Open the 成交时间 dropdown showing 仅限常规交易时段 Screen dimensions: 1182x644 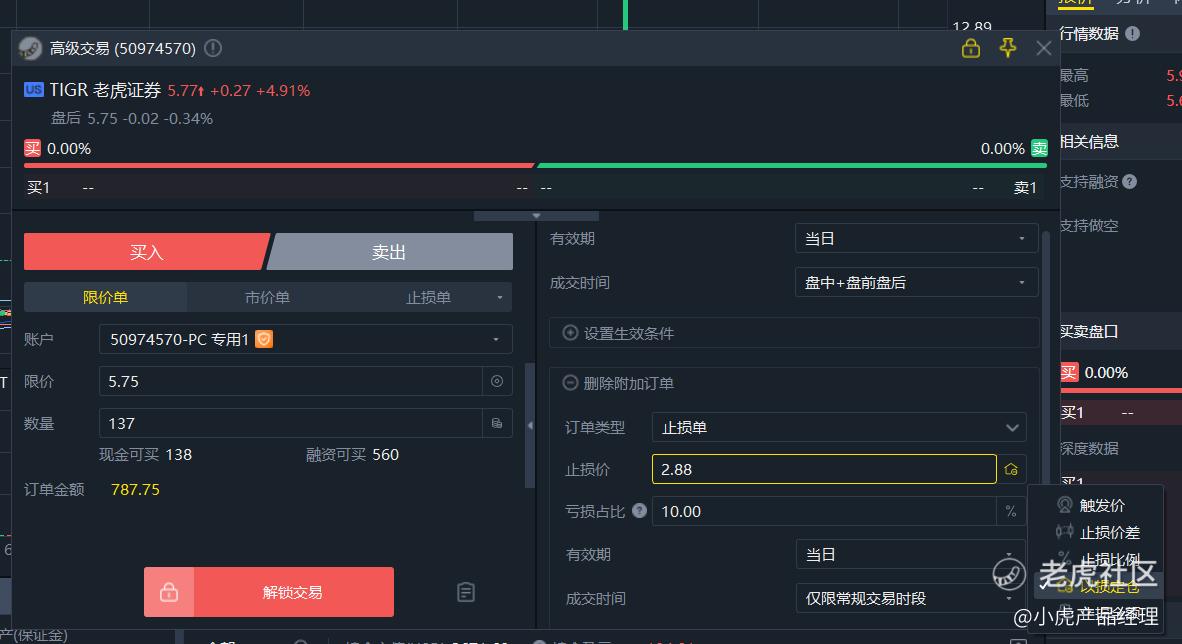911,598
